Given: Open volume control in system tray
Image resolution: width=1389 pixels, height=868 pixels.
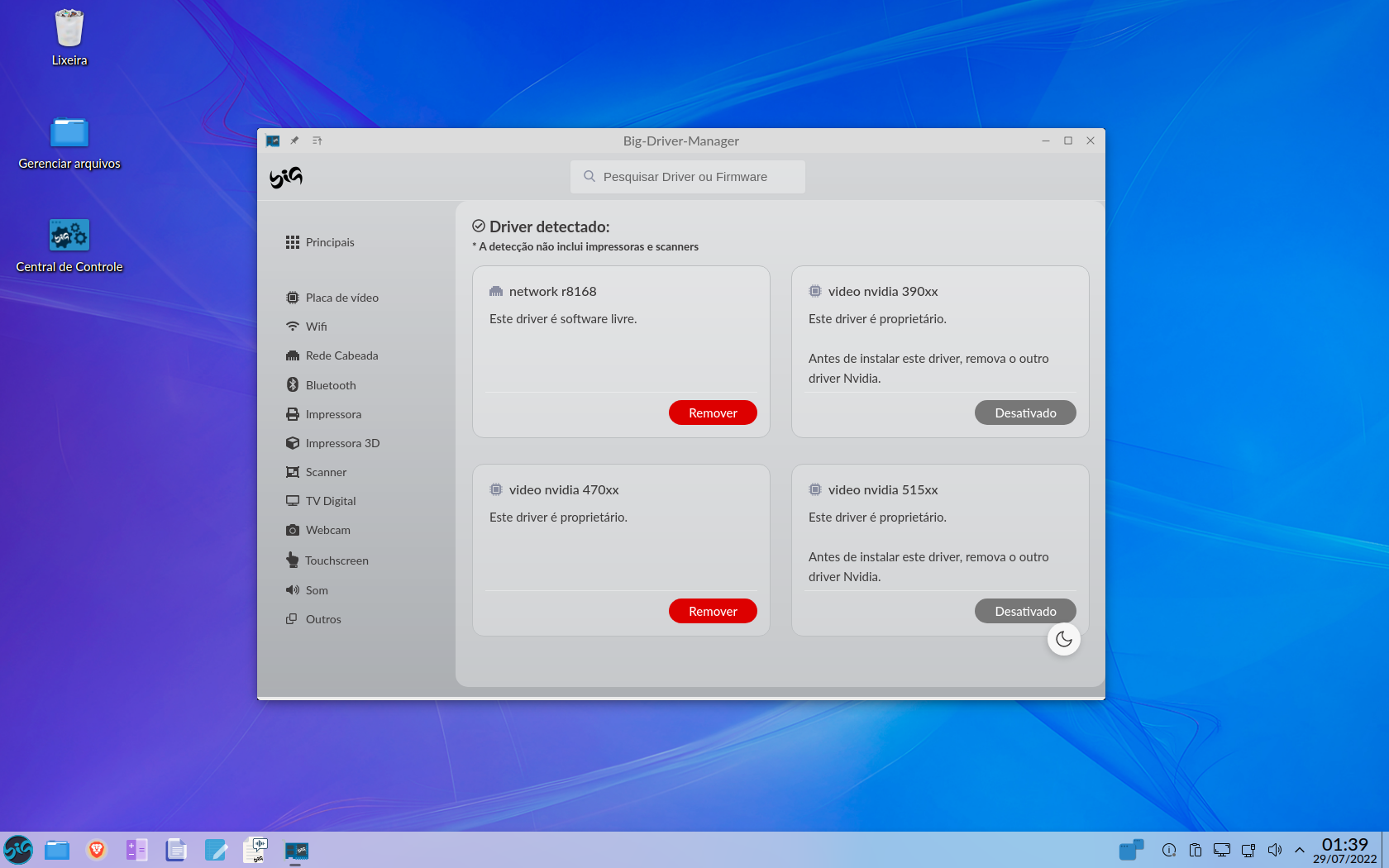Looking at the screenshot, I should coord(1275,850).
